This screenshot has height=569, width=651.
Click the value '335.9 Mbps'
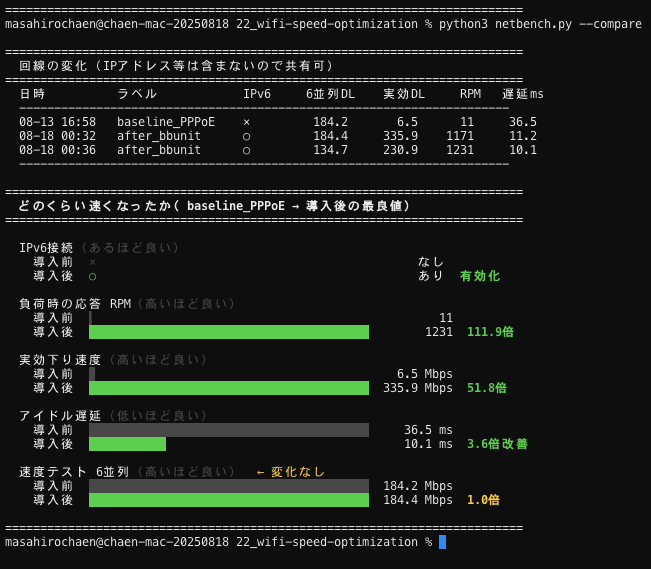click(418, 388)
